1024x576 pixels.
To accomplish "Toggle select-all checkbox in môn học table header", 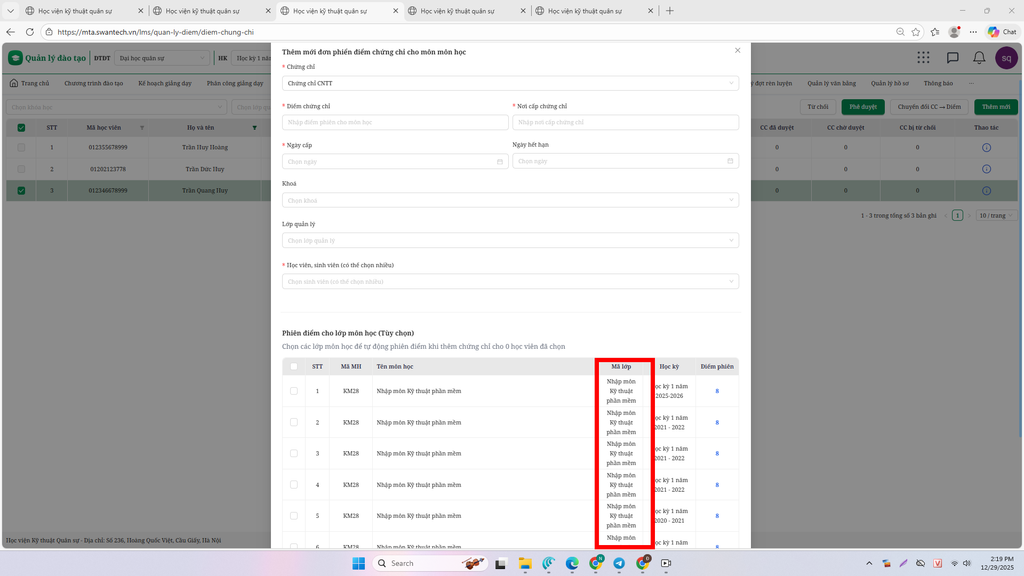I will (294, 366).
